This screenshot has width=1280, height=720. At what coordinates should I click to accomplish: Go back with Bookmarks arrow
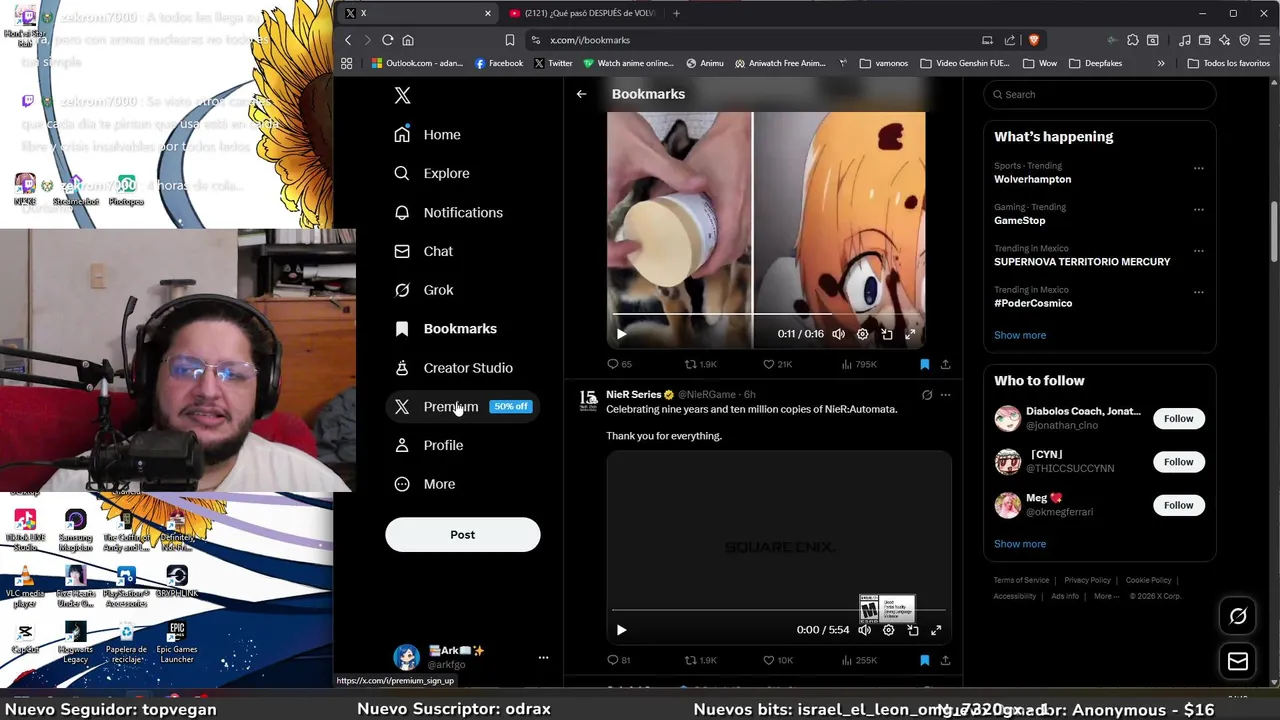581,94
